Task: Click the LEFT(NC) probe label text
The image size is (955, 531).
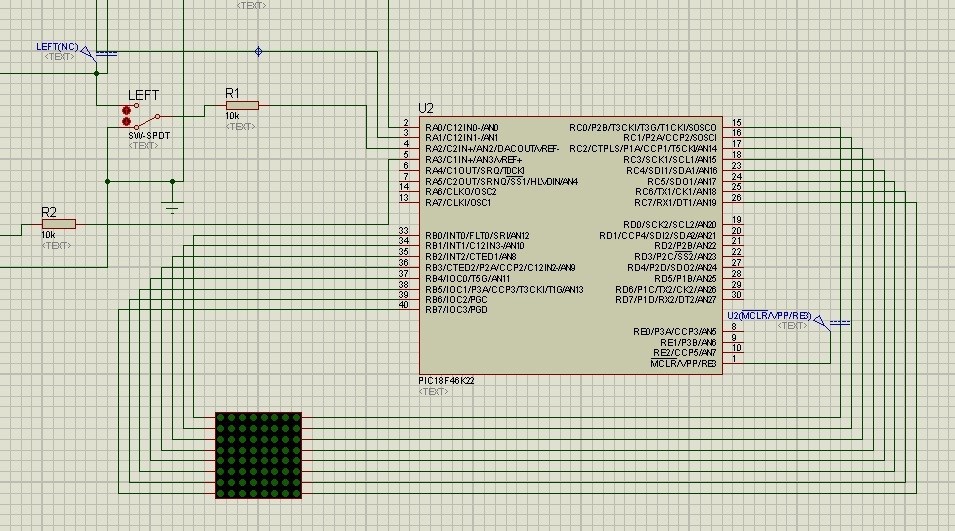Action: [57, 47]
